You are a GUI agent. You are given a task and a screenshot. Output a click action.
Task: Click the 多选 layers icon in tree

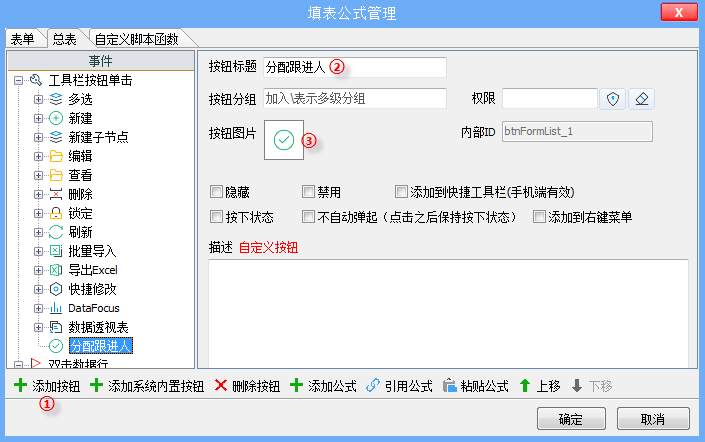56,99
